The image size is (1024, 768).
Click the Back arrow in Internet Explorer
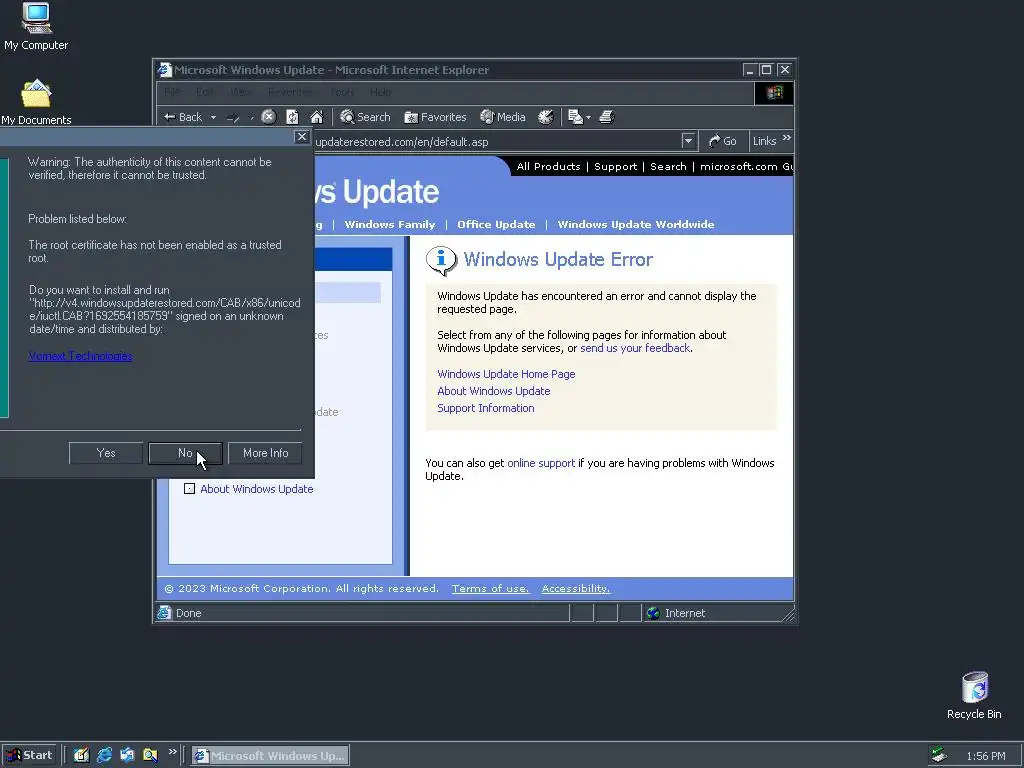pyautogui.click(x=184, y=117)
